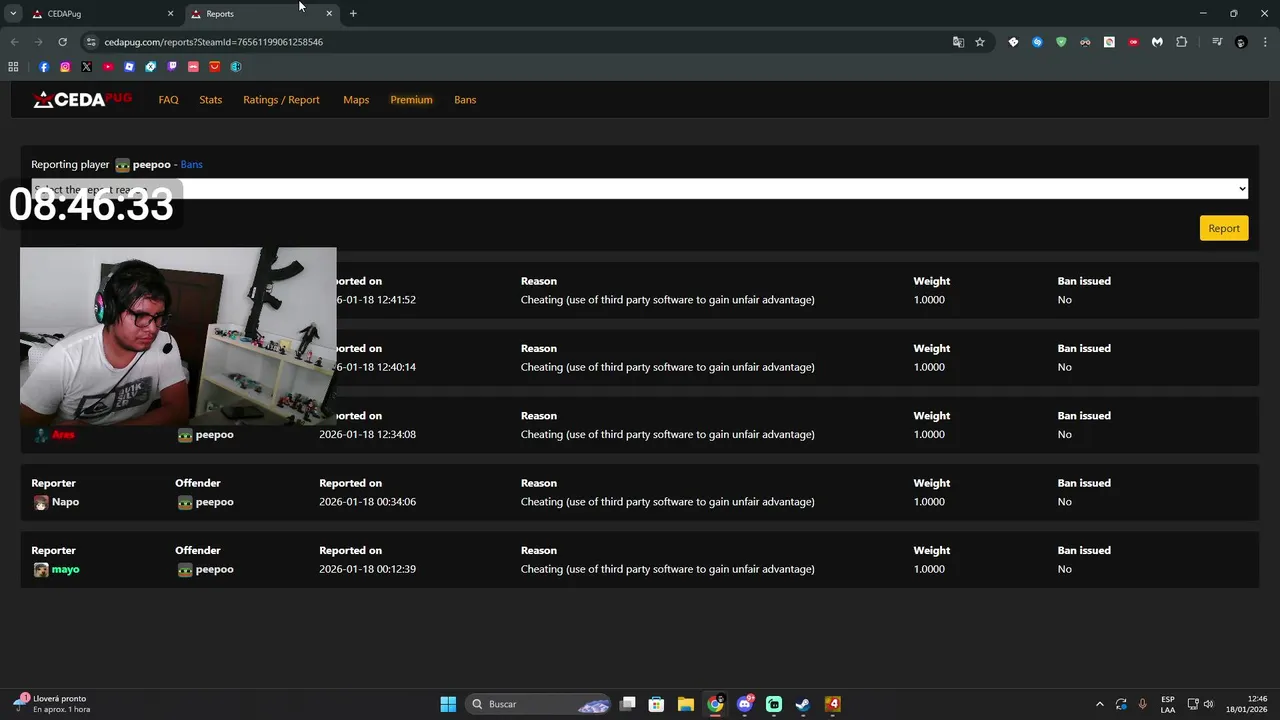Open Steam from the taskbar
The height and width of the screenshot is (720, 1280).
click(x=802, y=704)
